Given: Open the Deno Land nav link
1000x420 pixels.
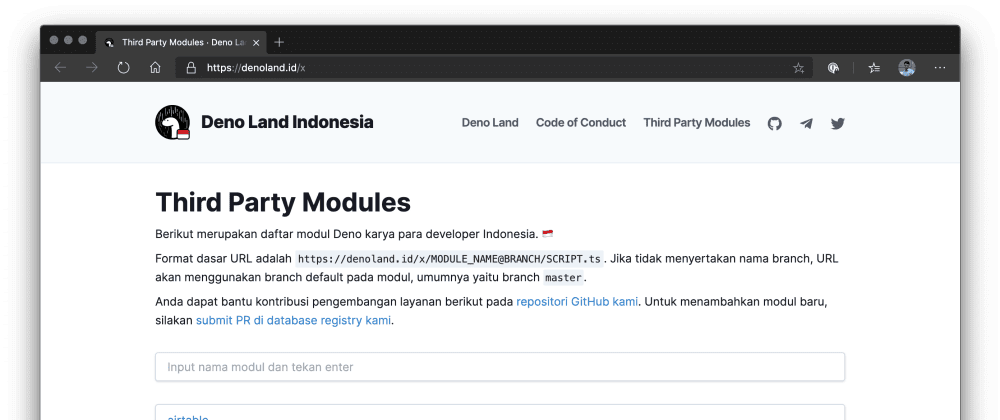Looking at the screenshot, I should point(490,122).
